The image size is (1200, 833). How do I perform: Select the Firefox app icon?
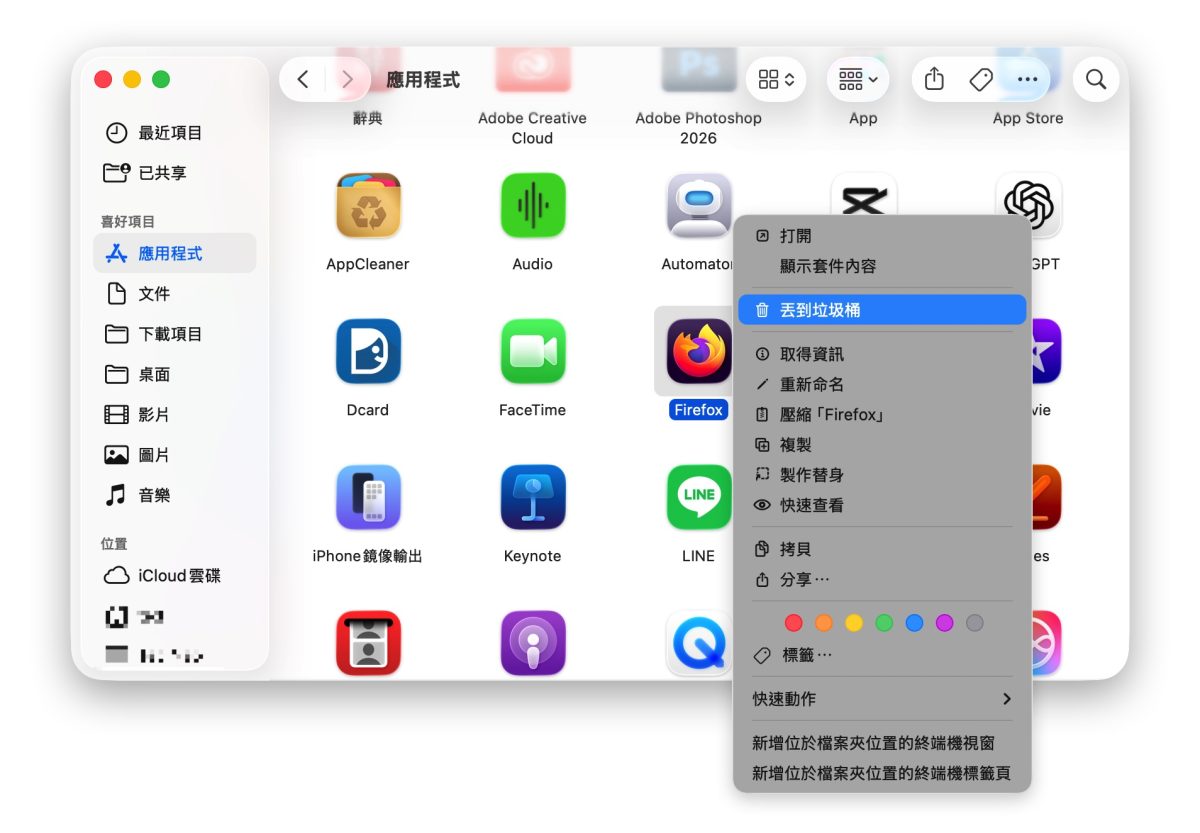point(698,351)
